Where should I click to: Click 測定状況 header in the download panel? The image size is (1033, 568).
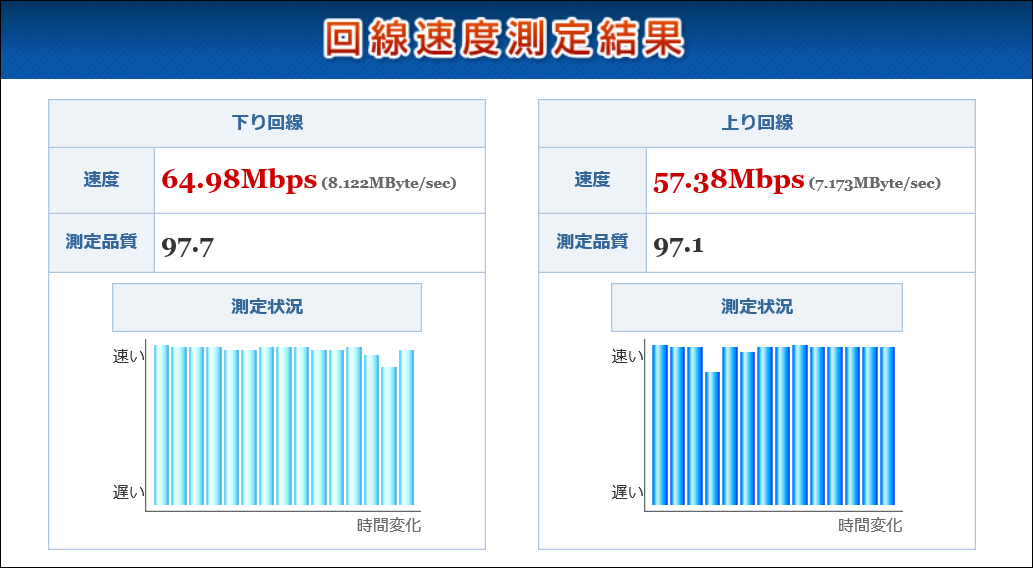coord(267,307)
